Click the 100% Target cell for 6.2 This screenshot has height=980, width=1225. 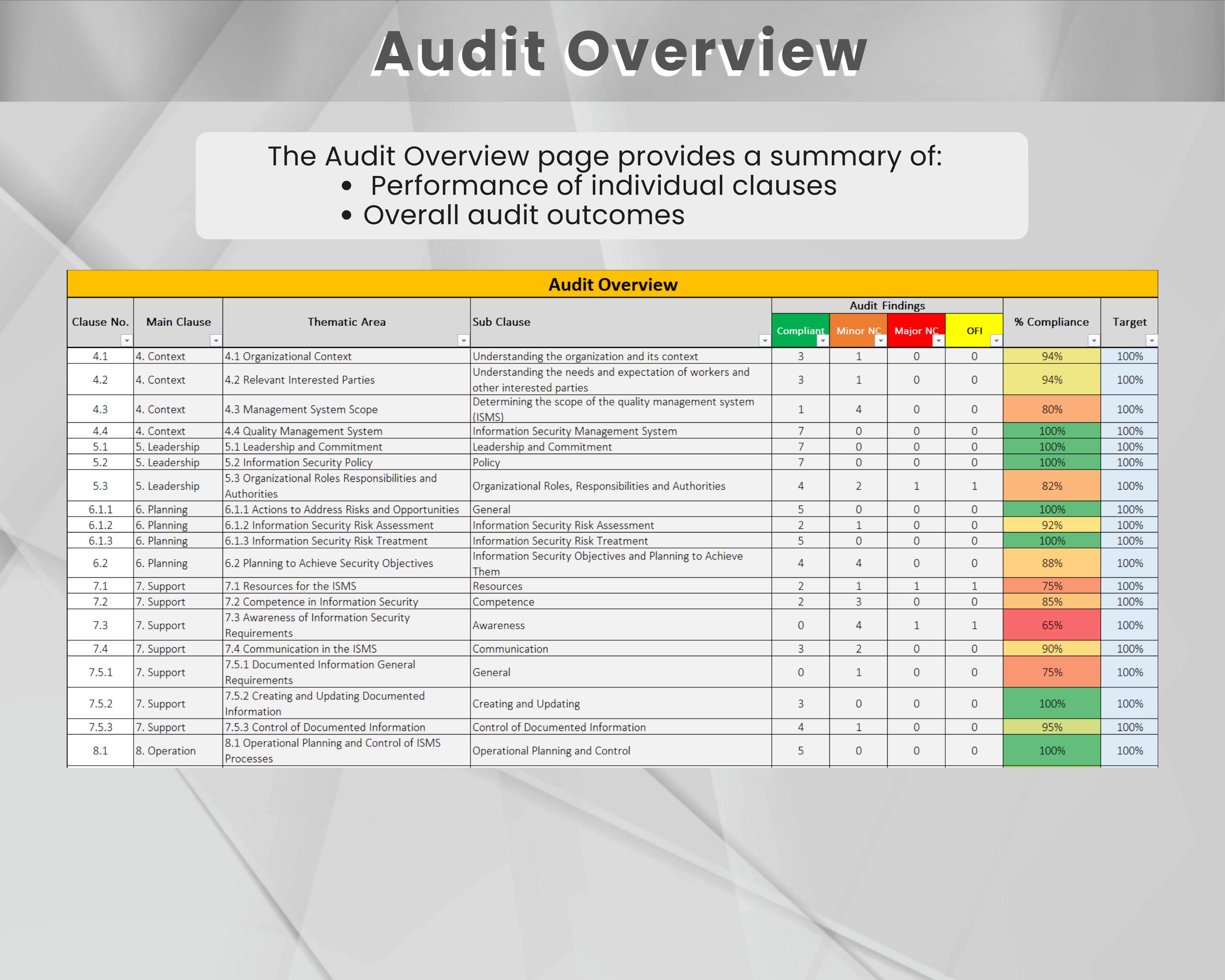tap(1130, 563)
